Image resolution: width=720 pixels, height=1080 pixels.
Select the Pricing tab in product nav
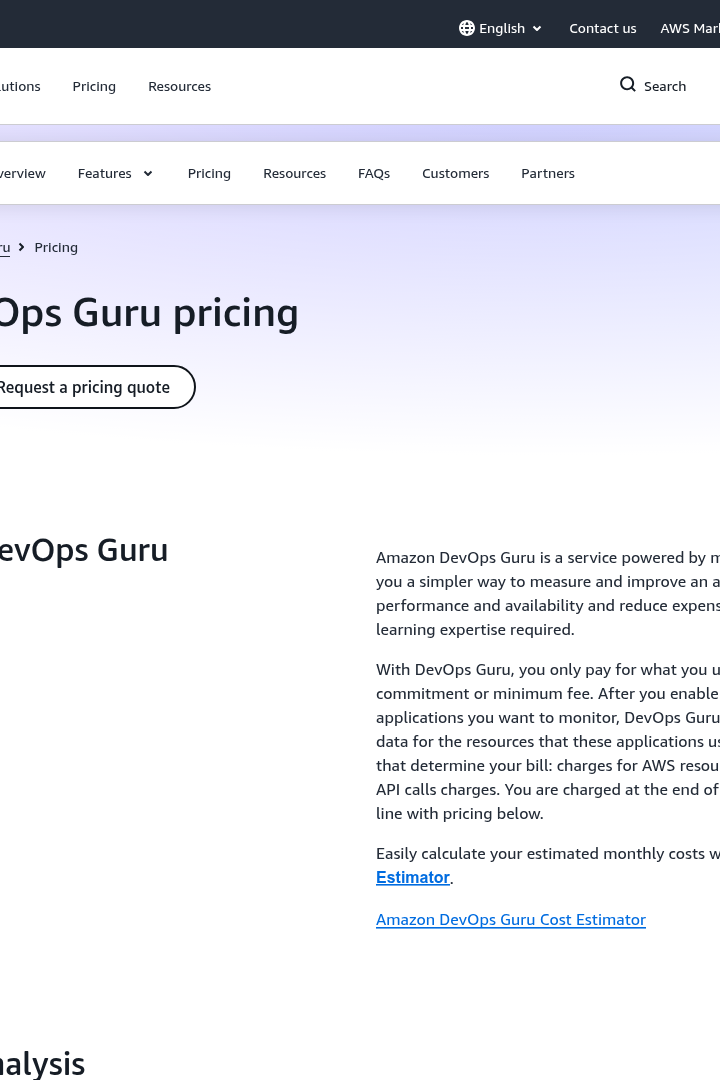click(x=209, y=174)
